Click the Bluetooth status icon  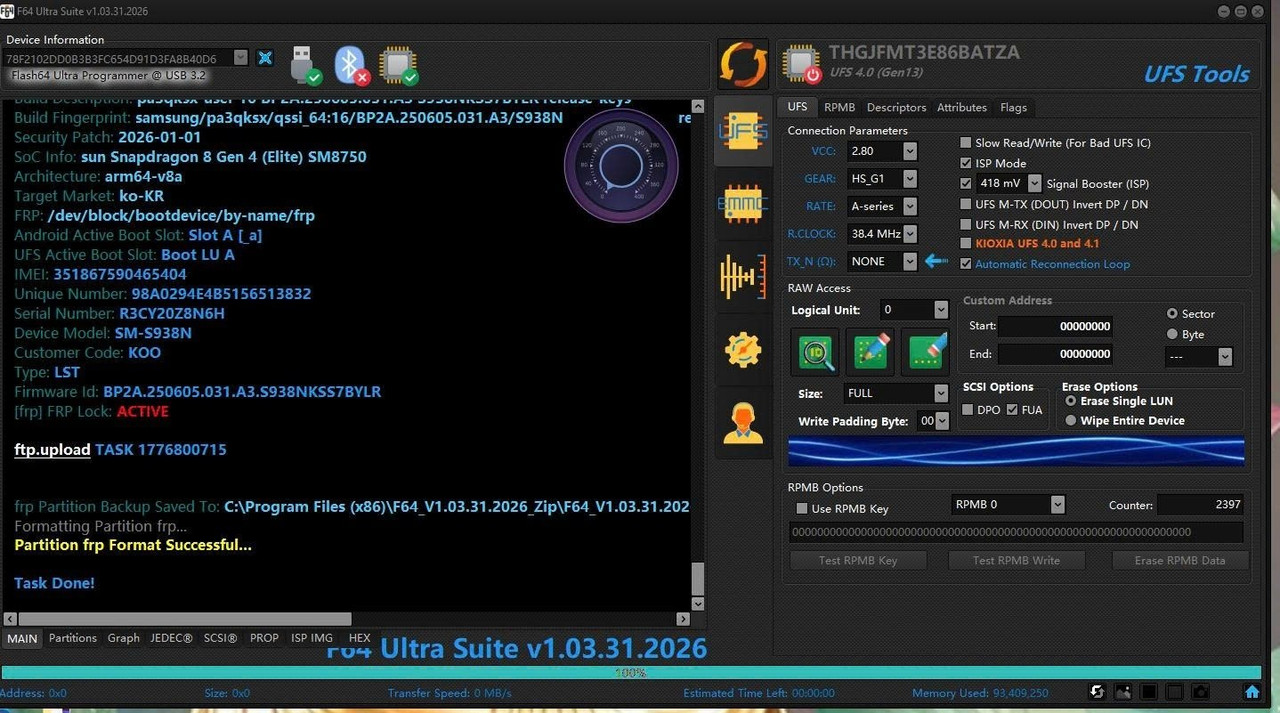pyautogui.click(x=351, y=65)
